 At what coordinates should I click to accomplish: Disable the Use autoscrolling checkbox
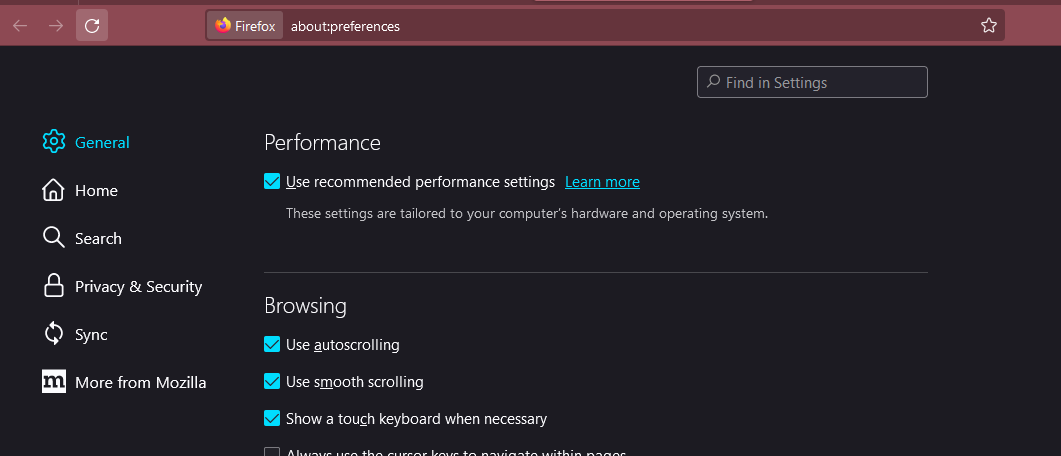(x=272, y=345)
